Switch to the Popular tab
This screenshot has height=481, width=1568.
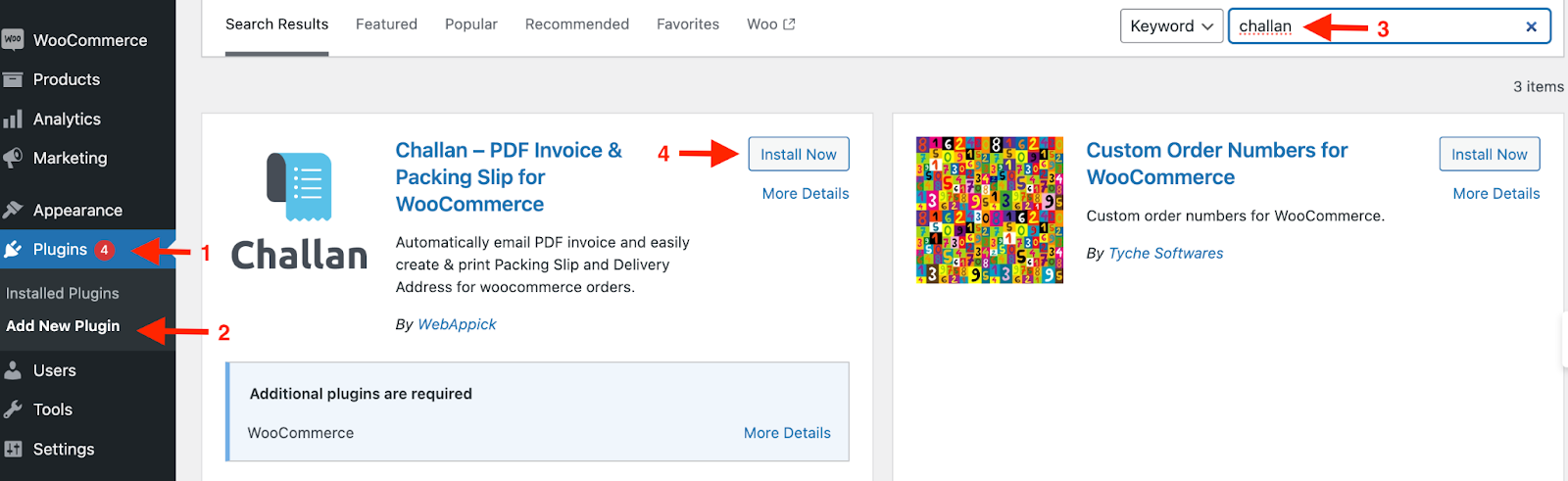tap(471, 24)
